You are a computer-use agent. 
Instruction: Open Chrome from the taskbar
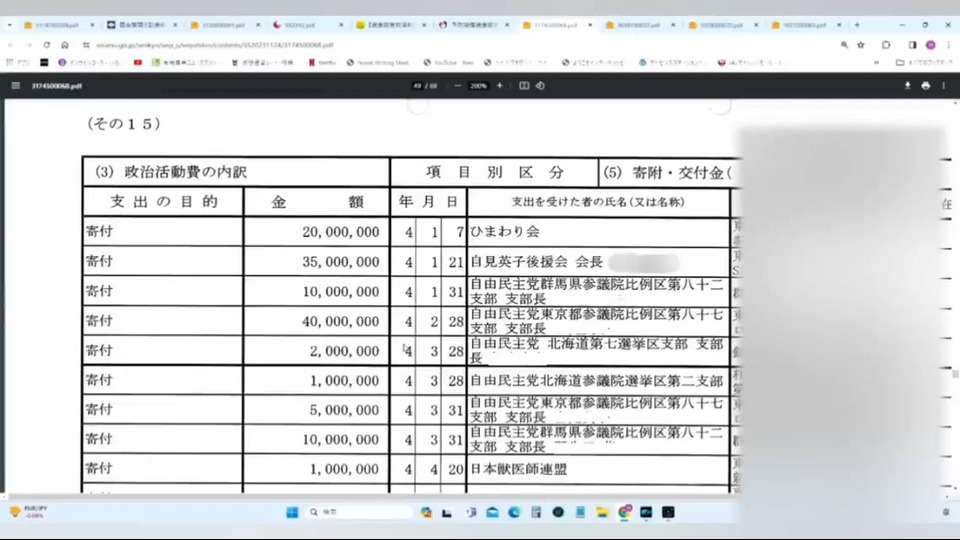[x=624, y=512]
